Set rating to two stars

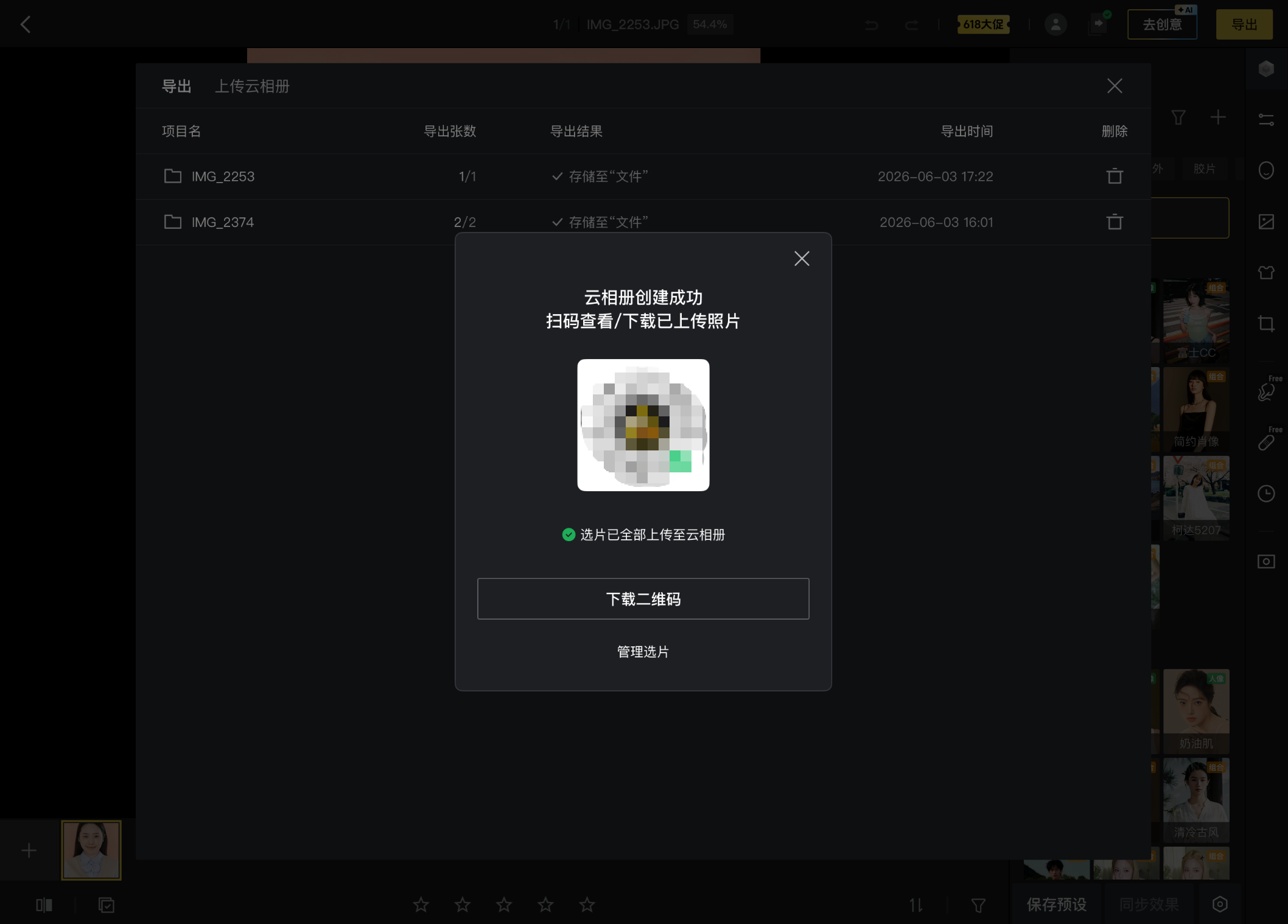pyautogui.click(x=463, y=905)
